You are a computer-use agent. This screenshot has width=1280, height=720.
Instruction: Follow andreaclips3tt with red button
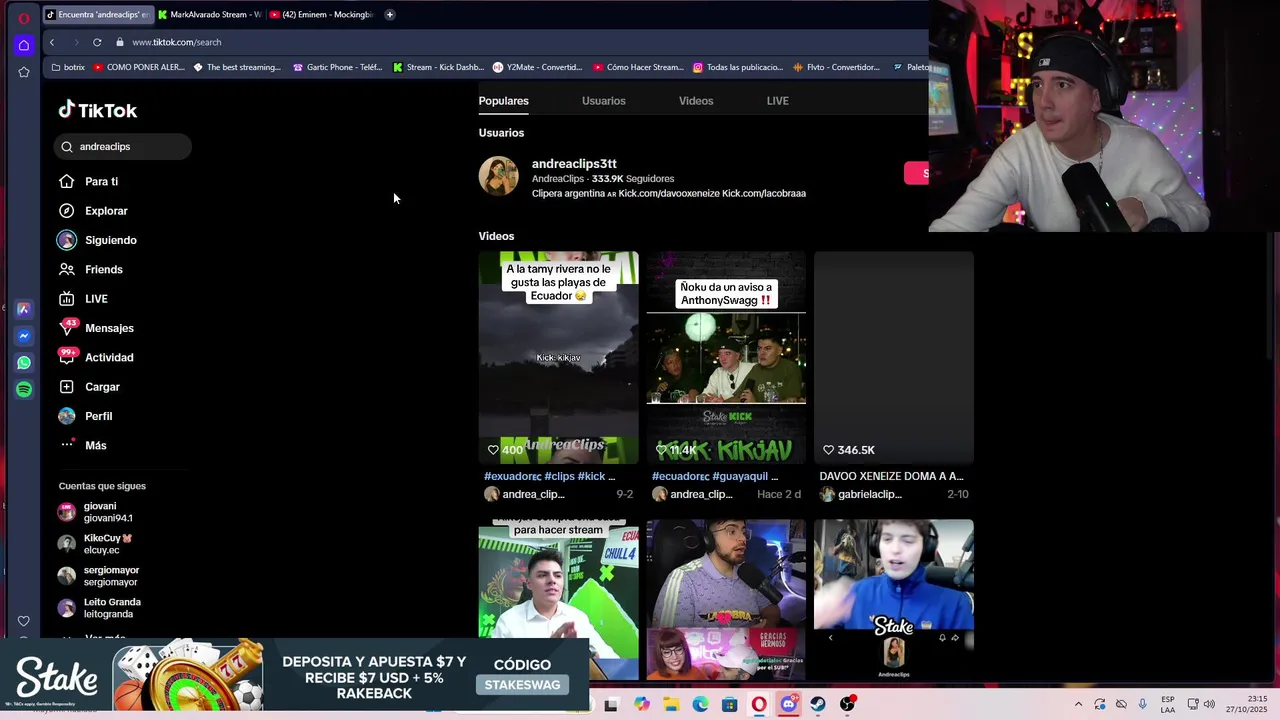(x=916, y=174)
